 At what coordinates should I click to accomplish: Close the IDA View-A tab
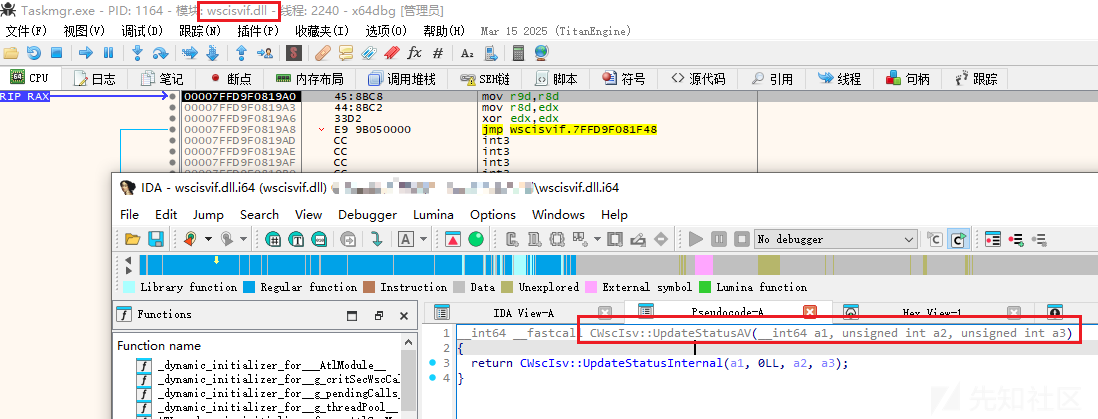[606, 312]
